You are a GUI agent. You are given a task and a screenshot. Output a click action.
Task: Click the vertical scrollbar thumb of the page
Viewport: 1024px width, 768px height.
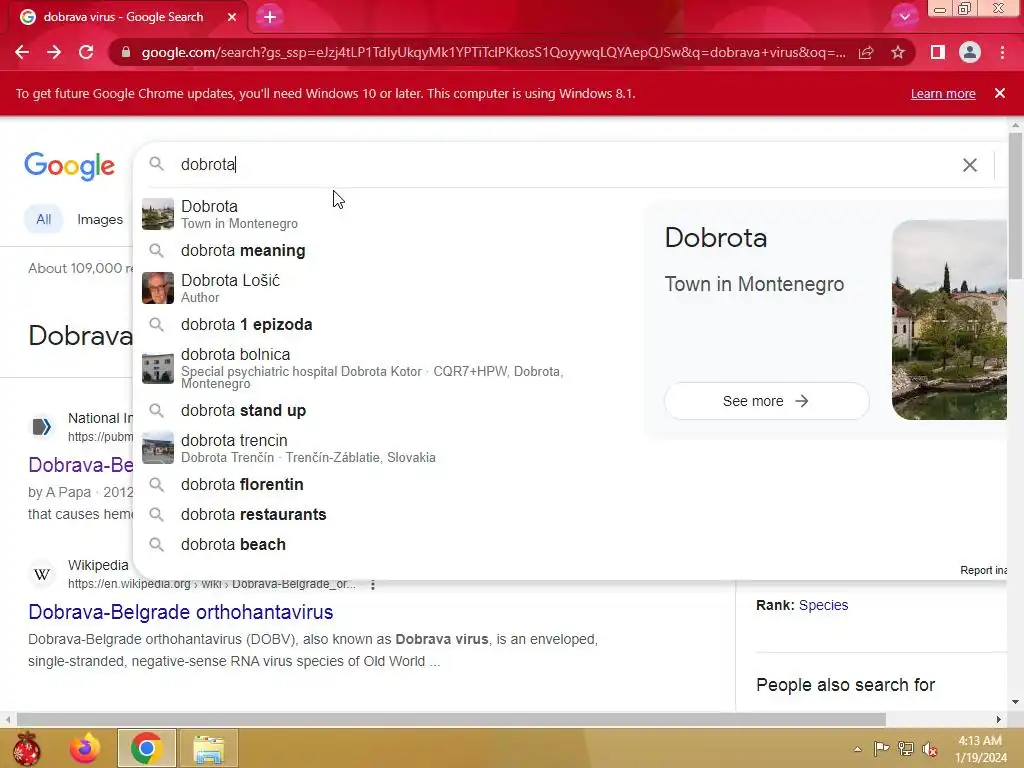click(x=1015, y=206)
